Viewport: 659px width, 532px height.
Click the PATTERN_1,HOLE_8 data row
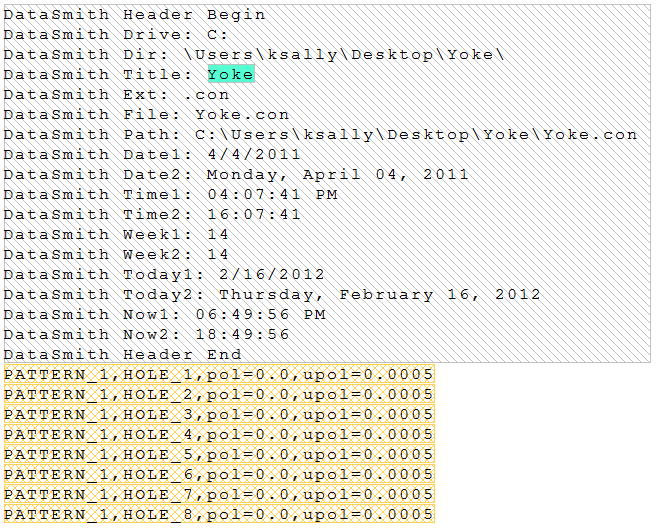pos(219,514)
